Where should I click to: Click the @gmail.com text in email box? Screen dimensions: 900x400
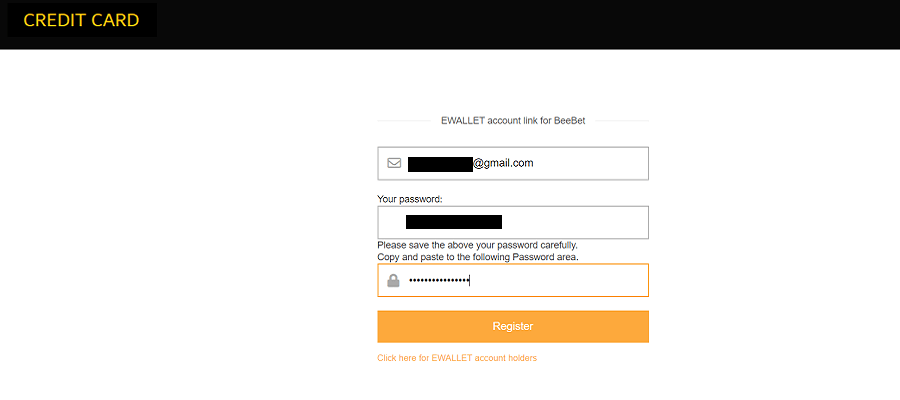point(503,163)
